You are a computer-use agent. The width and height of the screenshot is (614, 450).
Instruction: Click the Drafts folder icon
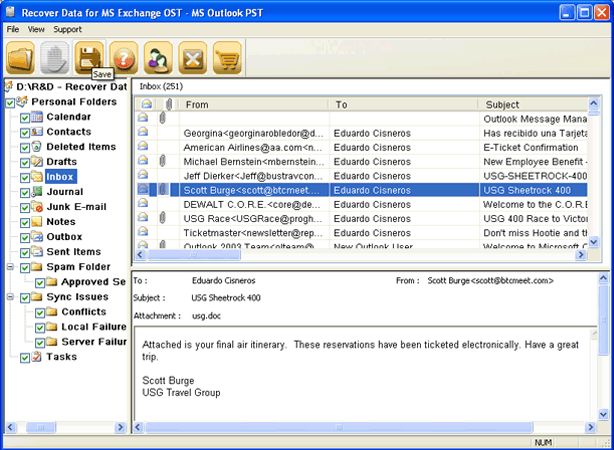(x=37, y=161)
